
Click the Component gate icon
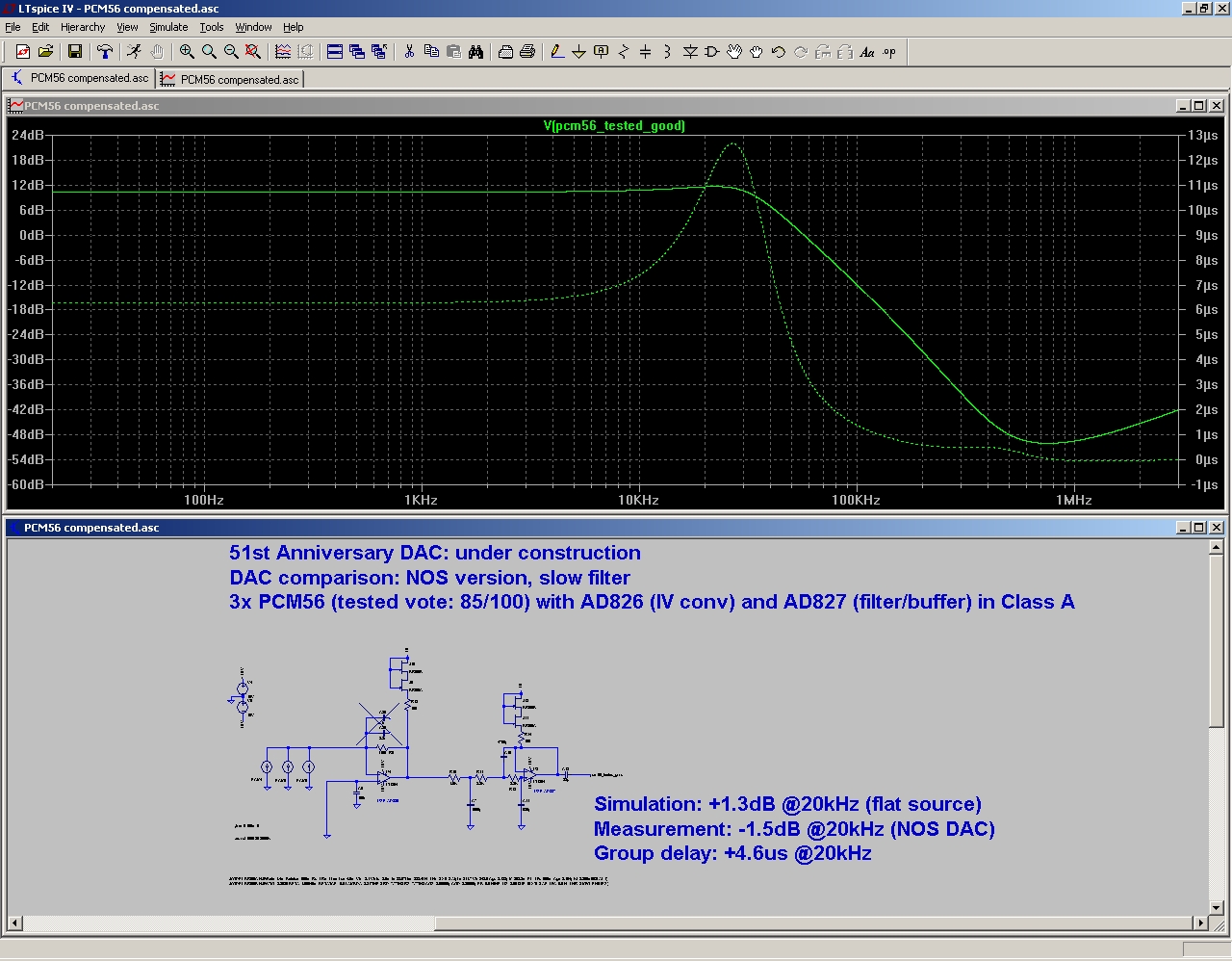pyautogui.click(x=712, y=52)
